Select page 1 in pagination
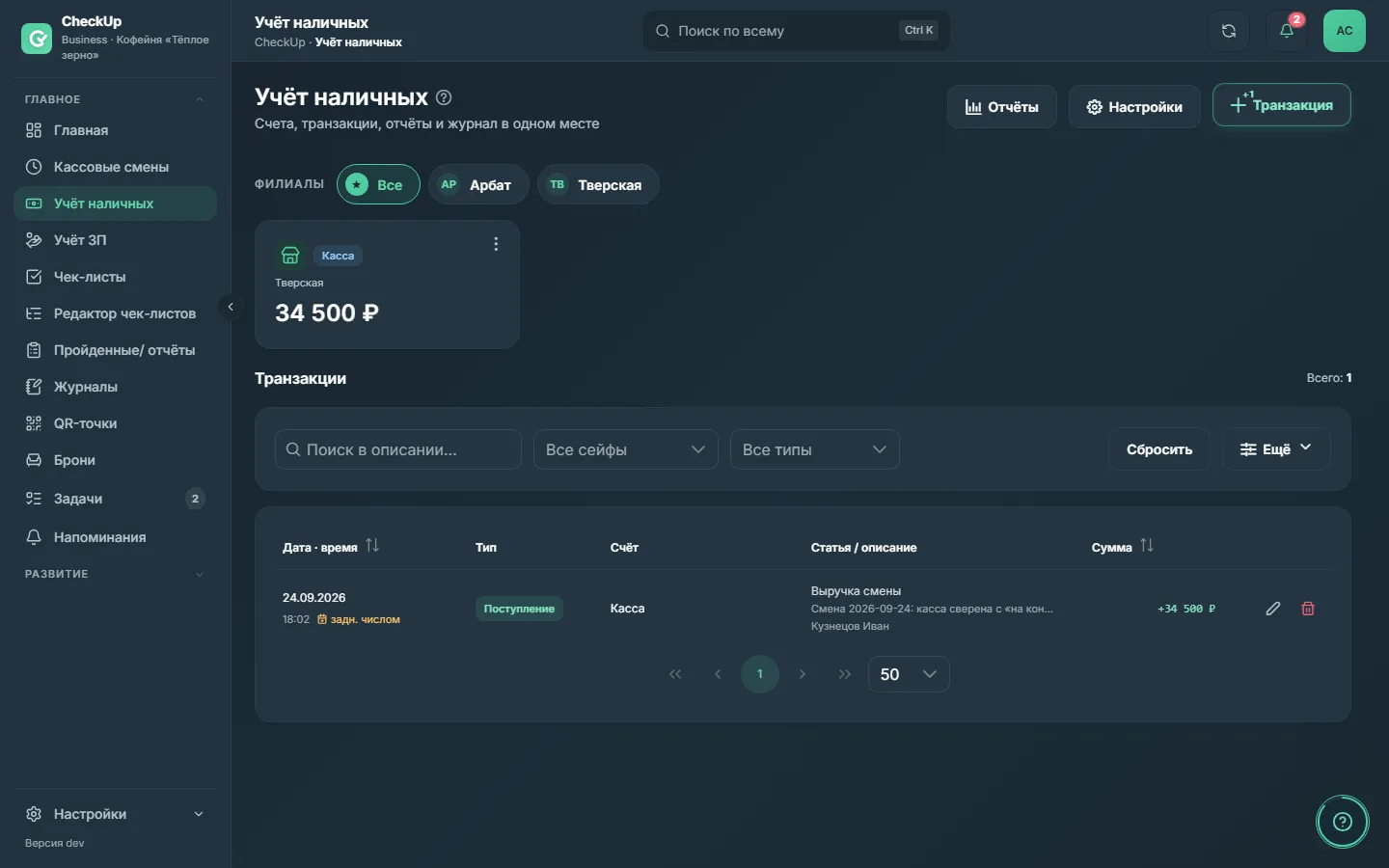This screenshot has width=1389, height=868. (x=760, y=674)
